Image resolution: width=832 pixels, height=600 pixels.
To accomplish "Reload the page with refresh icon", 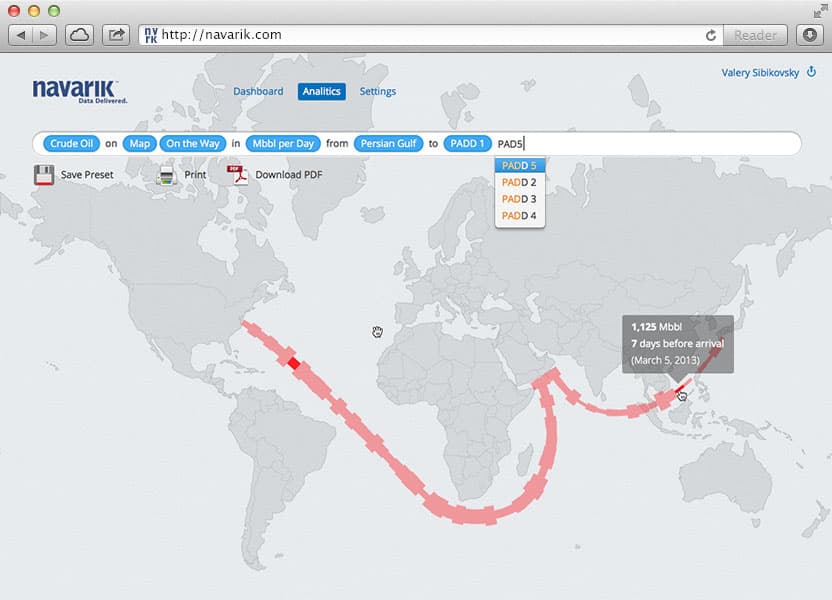I will point(711,35).
